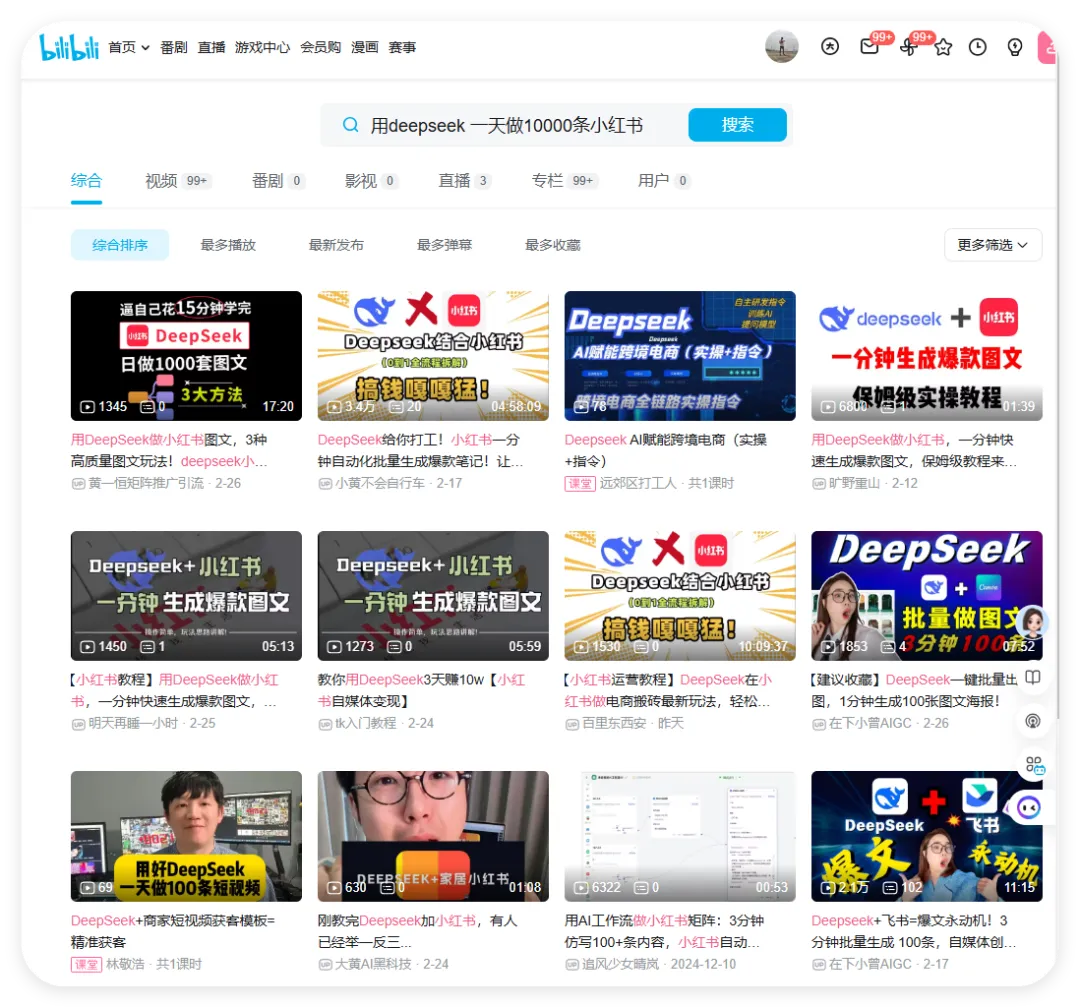Expand the 首页 dropdown arrow
This screenshot has height=1007, width=1080.
(145, 48)
